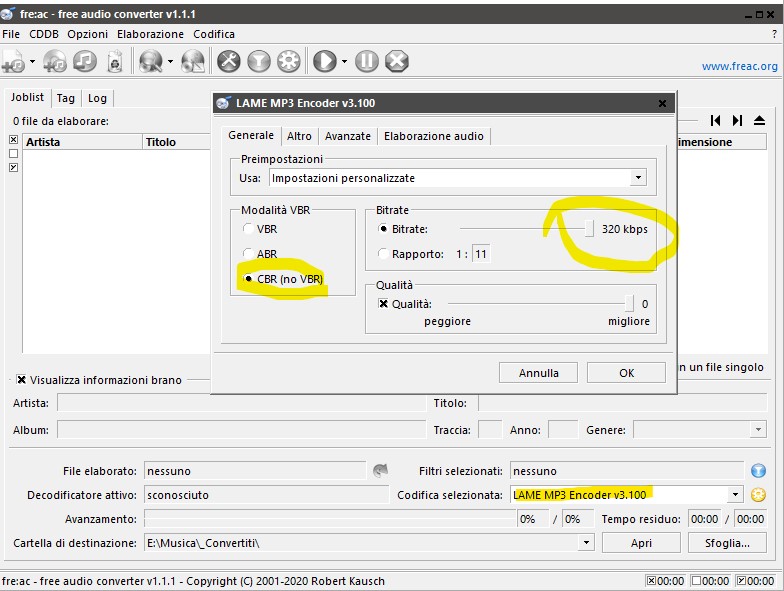Open general settings wrench icon
Screen dimensions: 784x591
click(x=228, y=62)
